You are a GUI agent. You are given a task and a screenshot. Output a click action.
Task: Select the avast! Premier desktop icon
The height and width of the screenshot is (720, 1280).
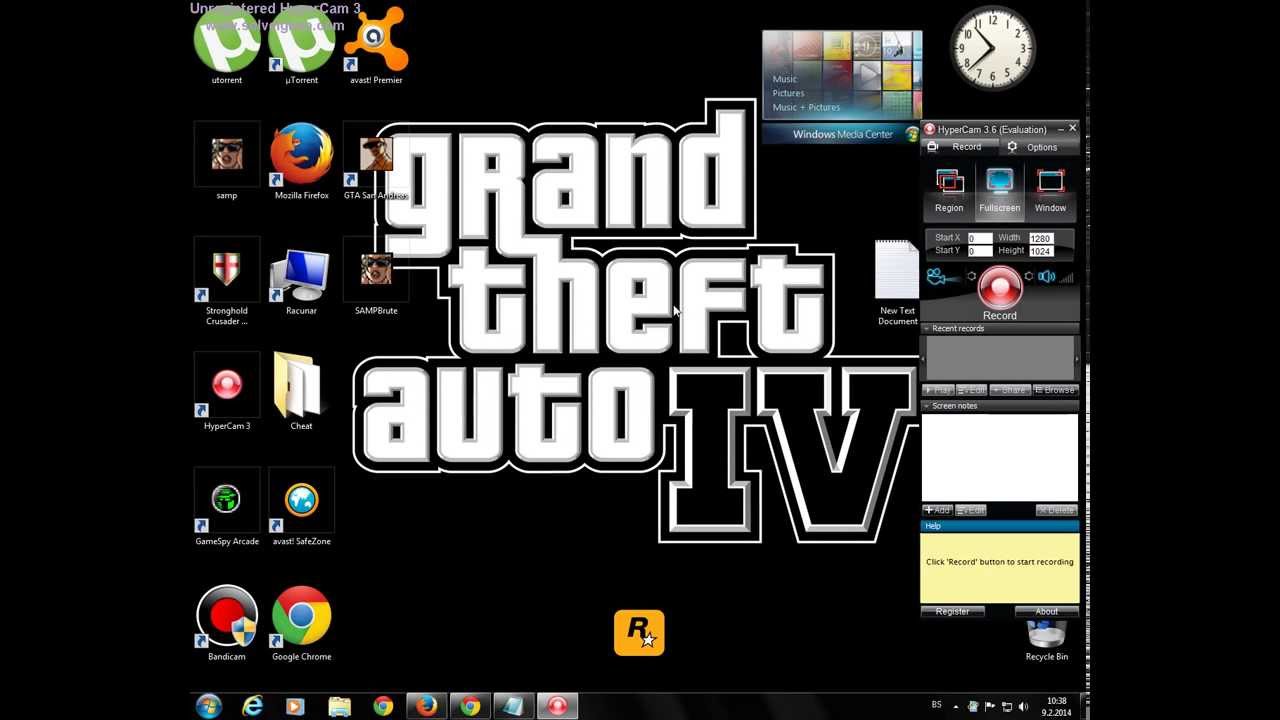tap(376, 45)
